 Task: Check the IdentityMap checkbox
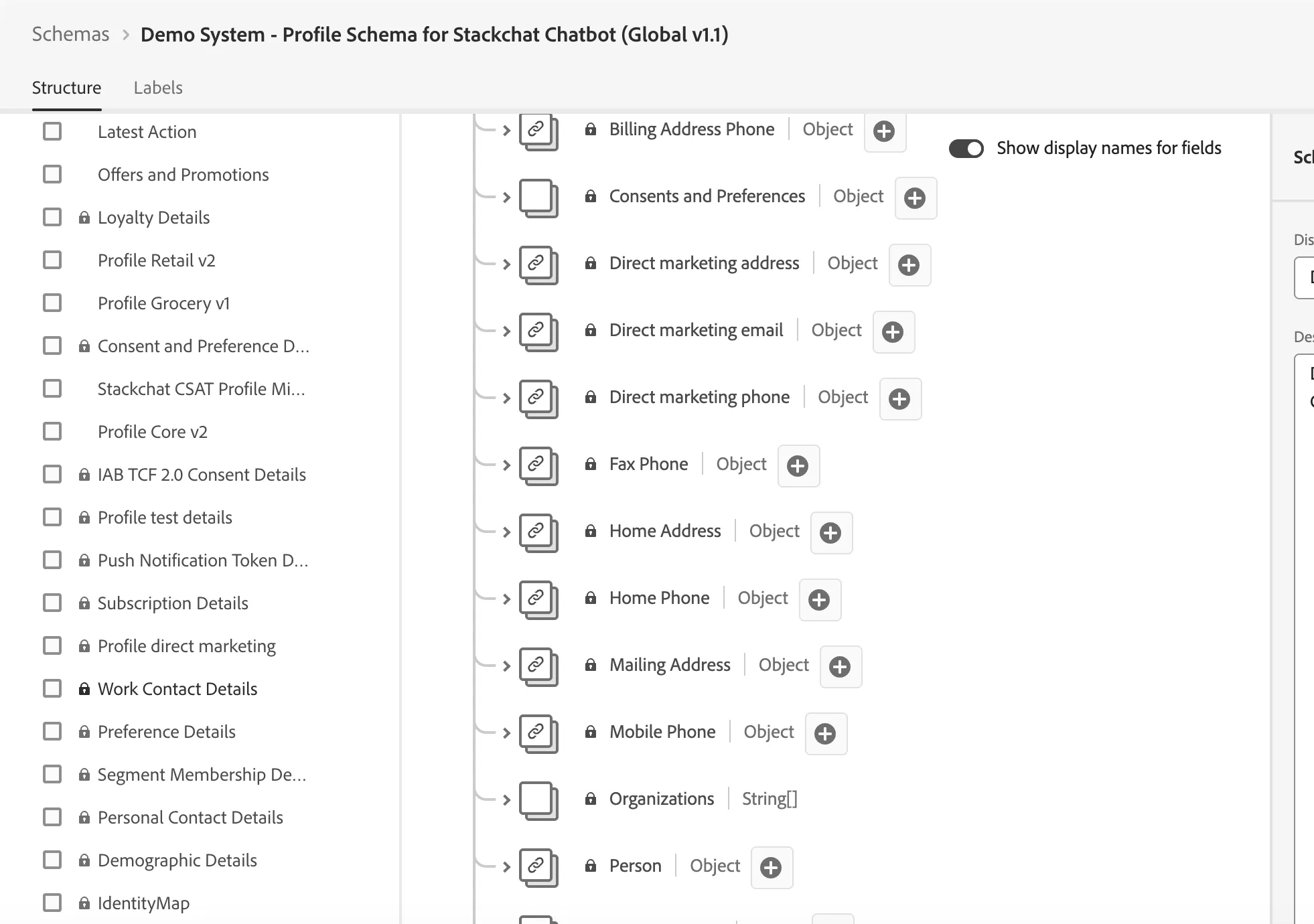(x=52, y=903)
